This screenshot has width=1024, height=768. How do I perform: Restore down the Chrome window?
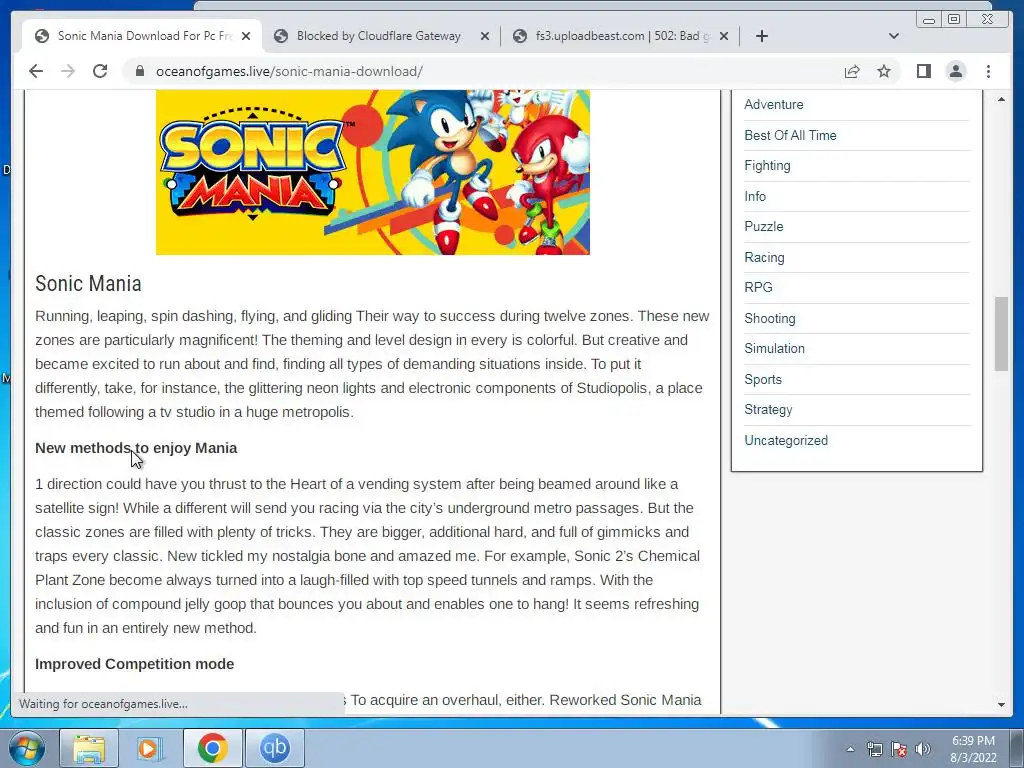[954, 20]
